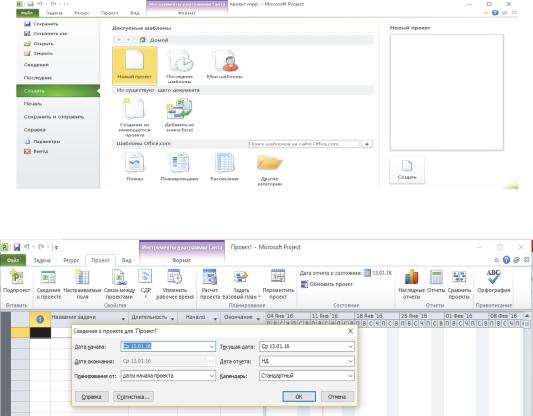
Task: Click Сохранить как in the backstage sidebar
Action: [46, 34]
